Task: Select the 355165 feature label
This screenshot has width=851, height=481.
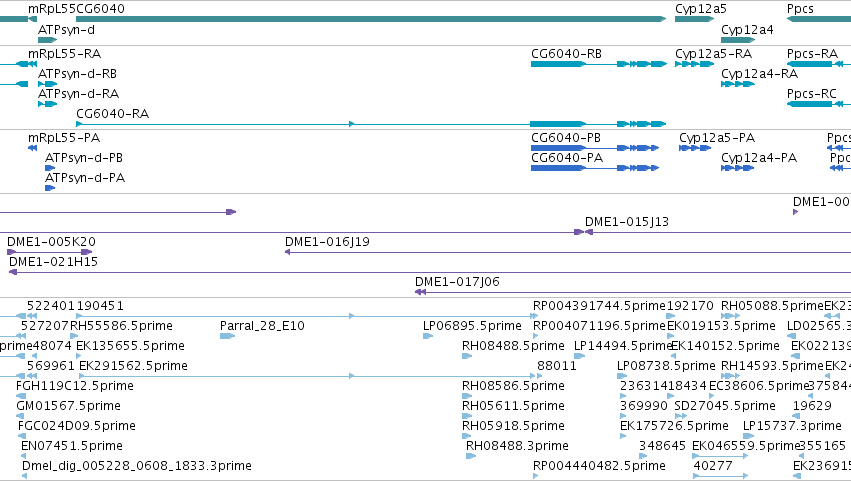Action: pos(824,447)
